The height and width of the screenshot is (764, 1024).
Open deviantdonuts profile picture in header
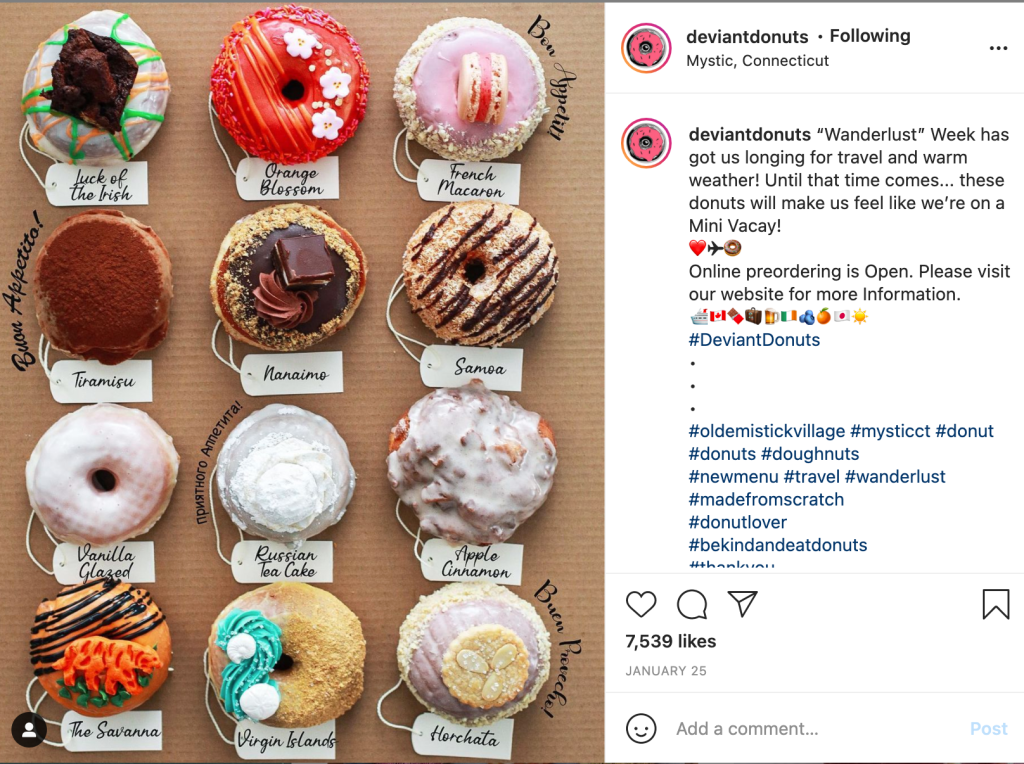point(646,48)
